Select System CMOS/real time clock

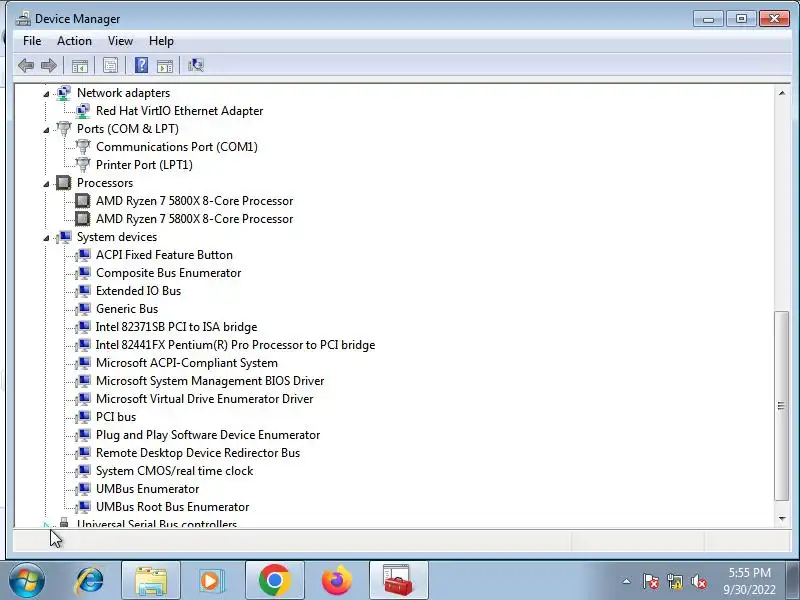[174, 471]
